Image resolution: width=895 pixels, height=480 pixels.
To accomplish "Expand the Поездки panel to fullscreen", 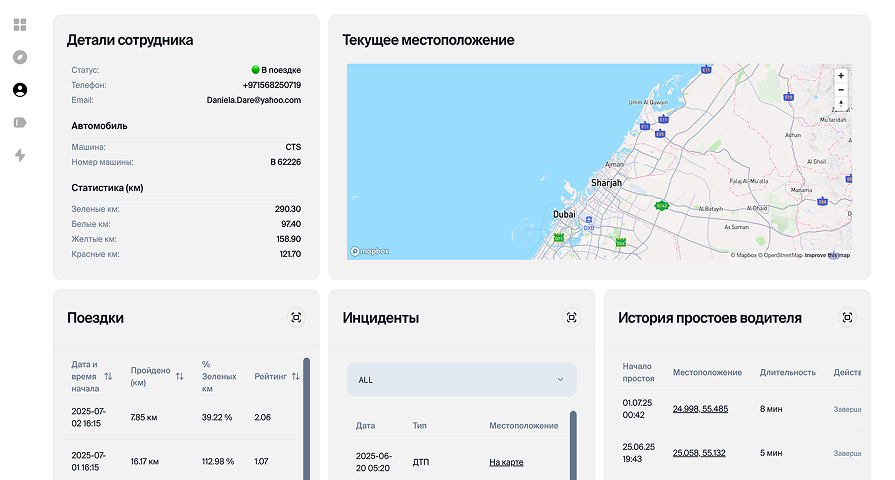I will (x=295, y=317).
